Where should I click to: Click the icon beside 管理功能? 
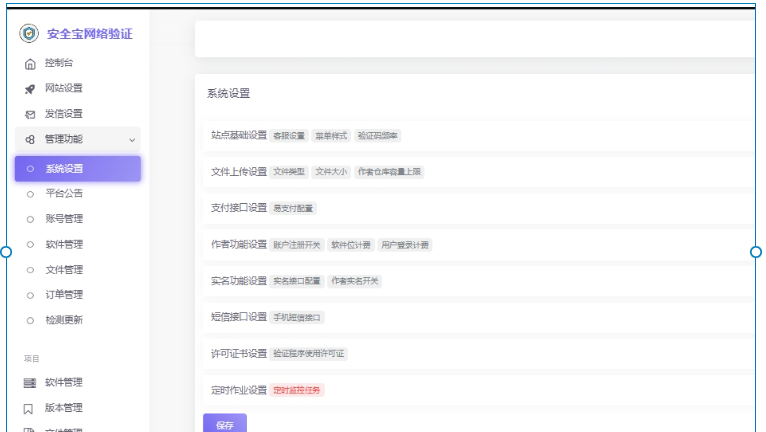click(x=30, y=140)
